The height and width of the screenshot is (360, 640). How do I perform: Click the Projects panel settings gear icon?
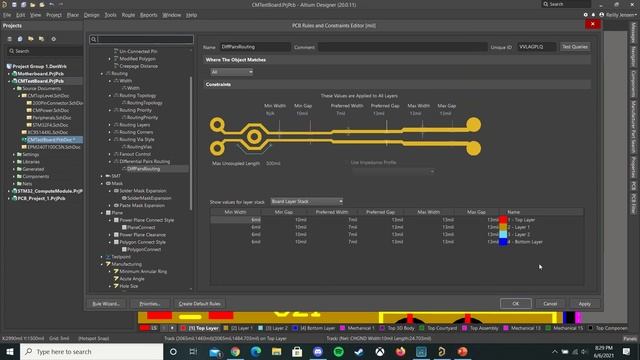pos(53,39)
